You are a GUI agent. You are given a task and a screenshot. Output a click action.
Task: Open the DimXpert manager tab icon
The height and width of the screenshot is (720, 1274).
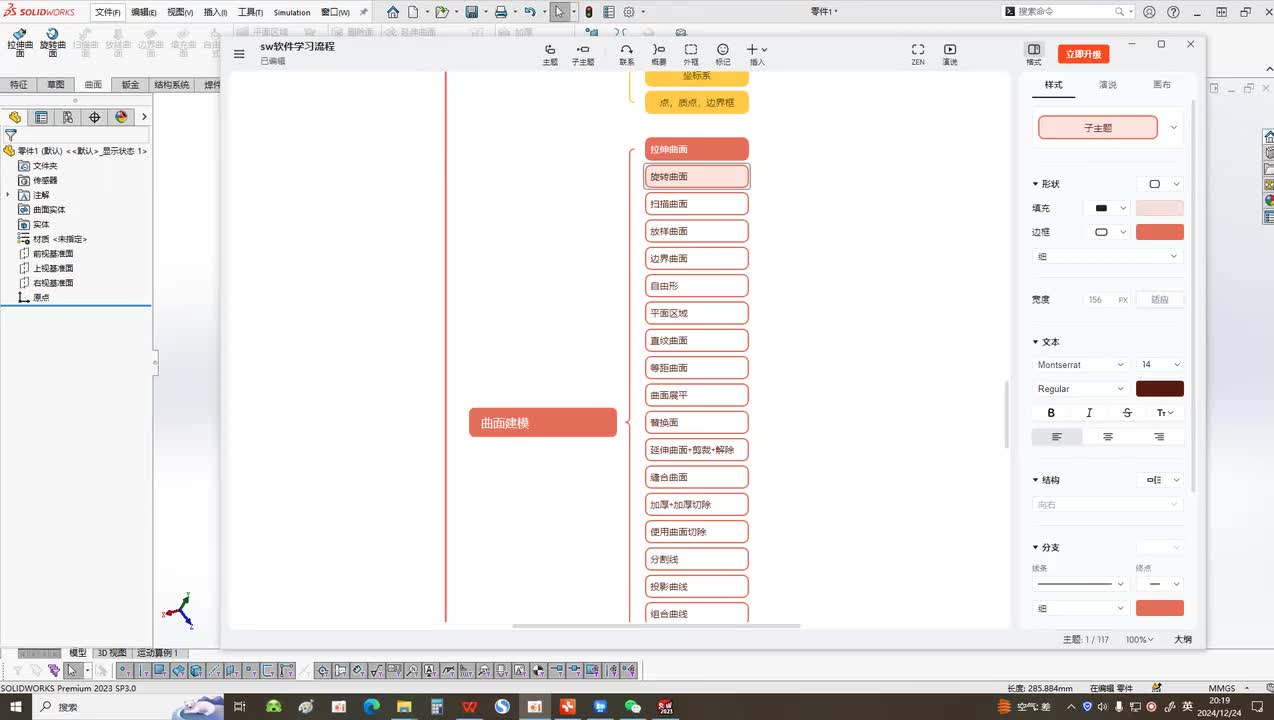coord(95,117)
